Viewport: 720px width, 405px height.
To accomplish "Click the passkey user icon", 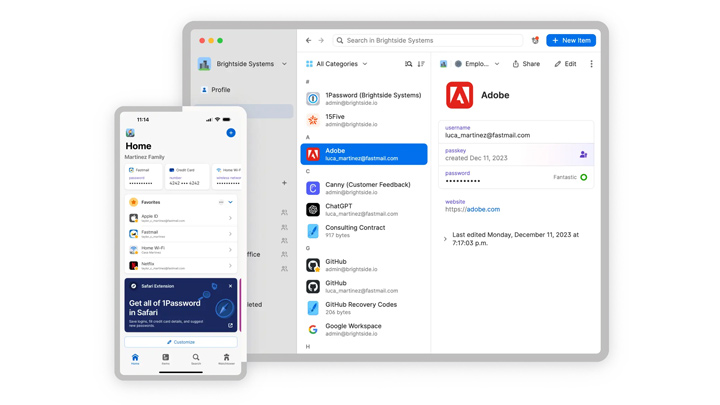I will coord(583,154).
